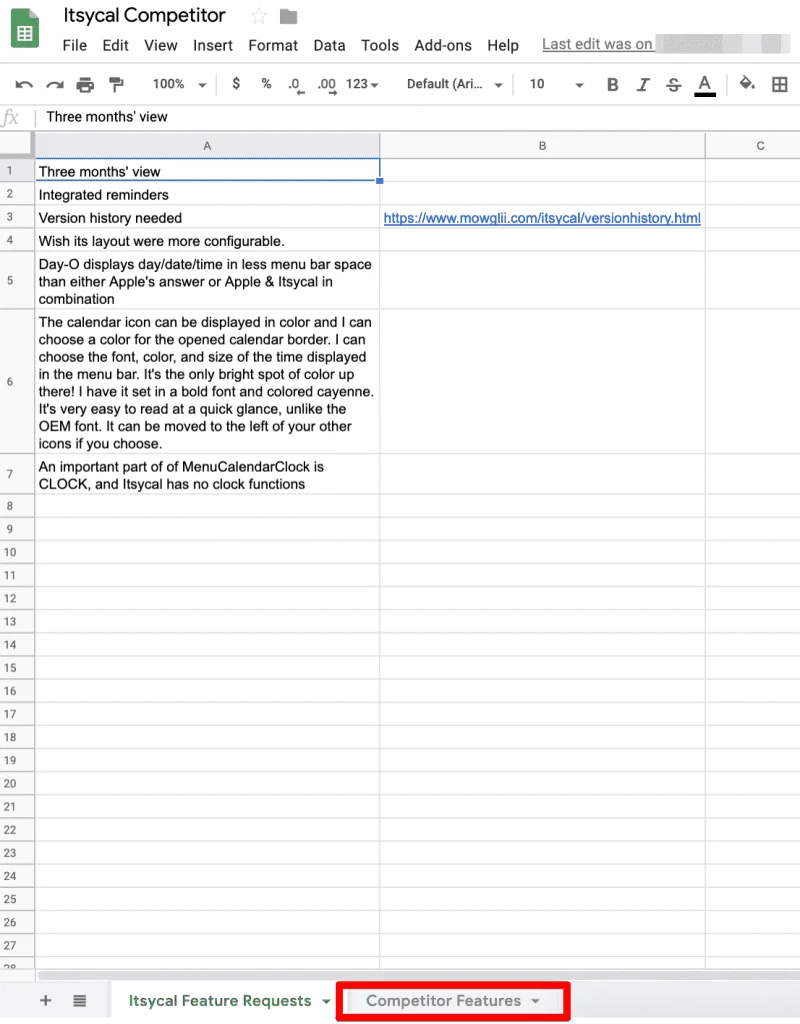Select column A header
This screenshot has width=800, height=1024.
pyautogui.click(x=207, y=146)
